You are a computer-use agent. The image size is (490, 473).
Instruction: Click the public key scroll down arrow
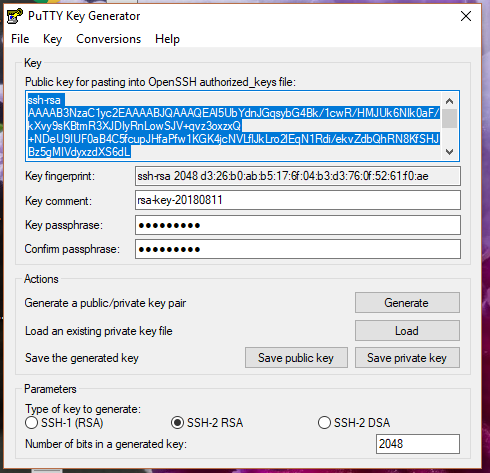(x=449, y=152)
